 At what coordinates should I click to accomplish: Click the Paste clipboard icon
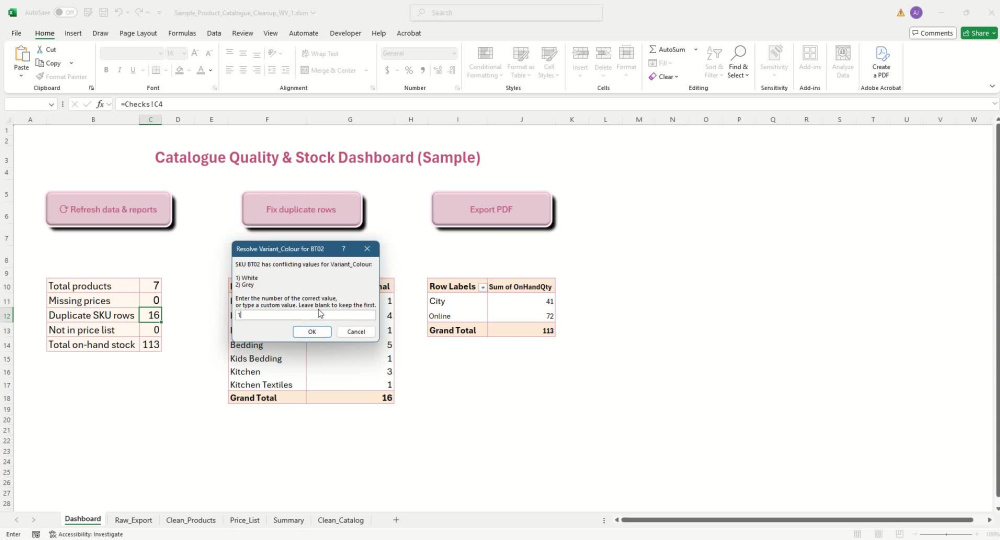(22, 55)
